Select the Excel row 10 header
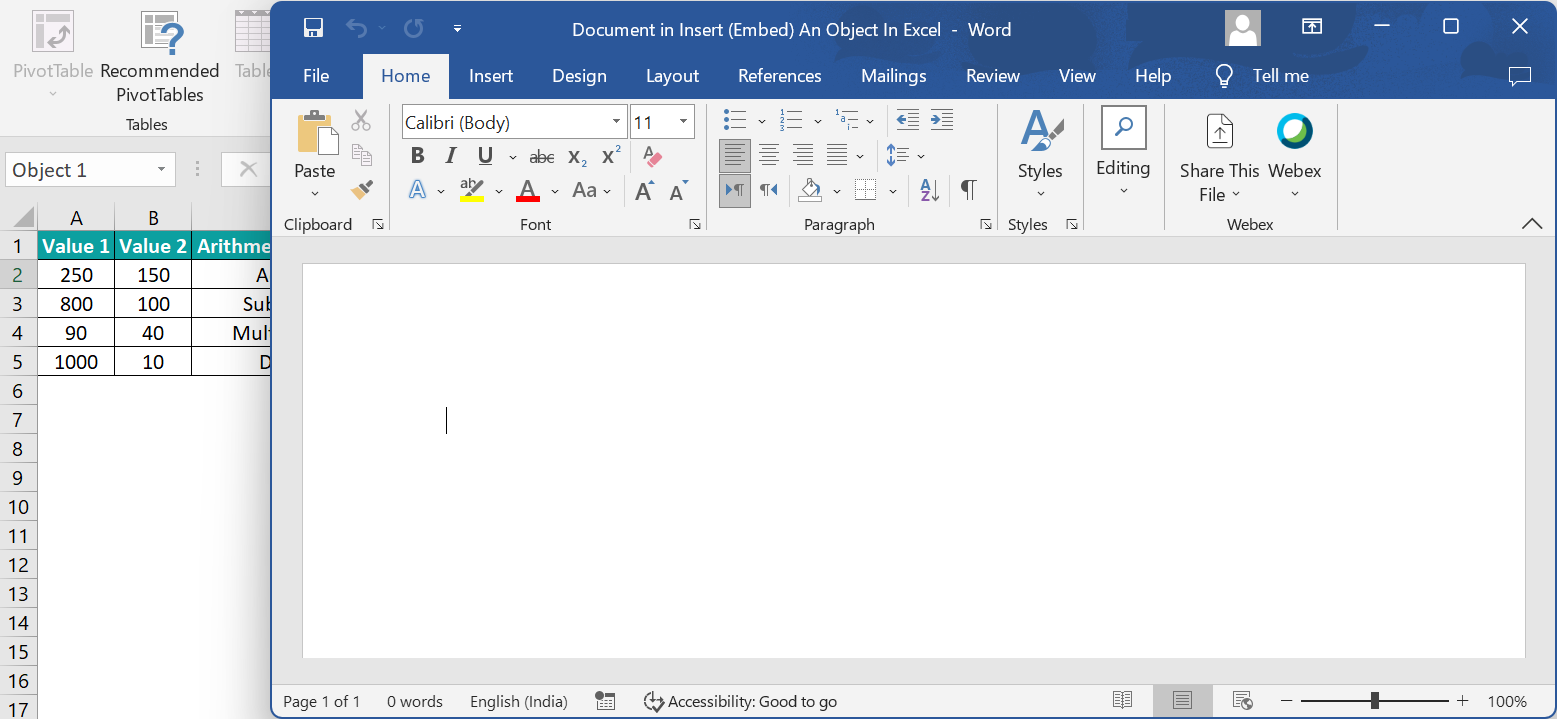This screenshot has width=1557, height=719. pos(18,507)
